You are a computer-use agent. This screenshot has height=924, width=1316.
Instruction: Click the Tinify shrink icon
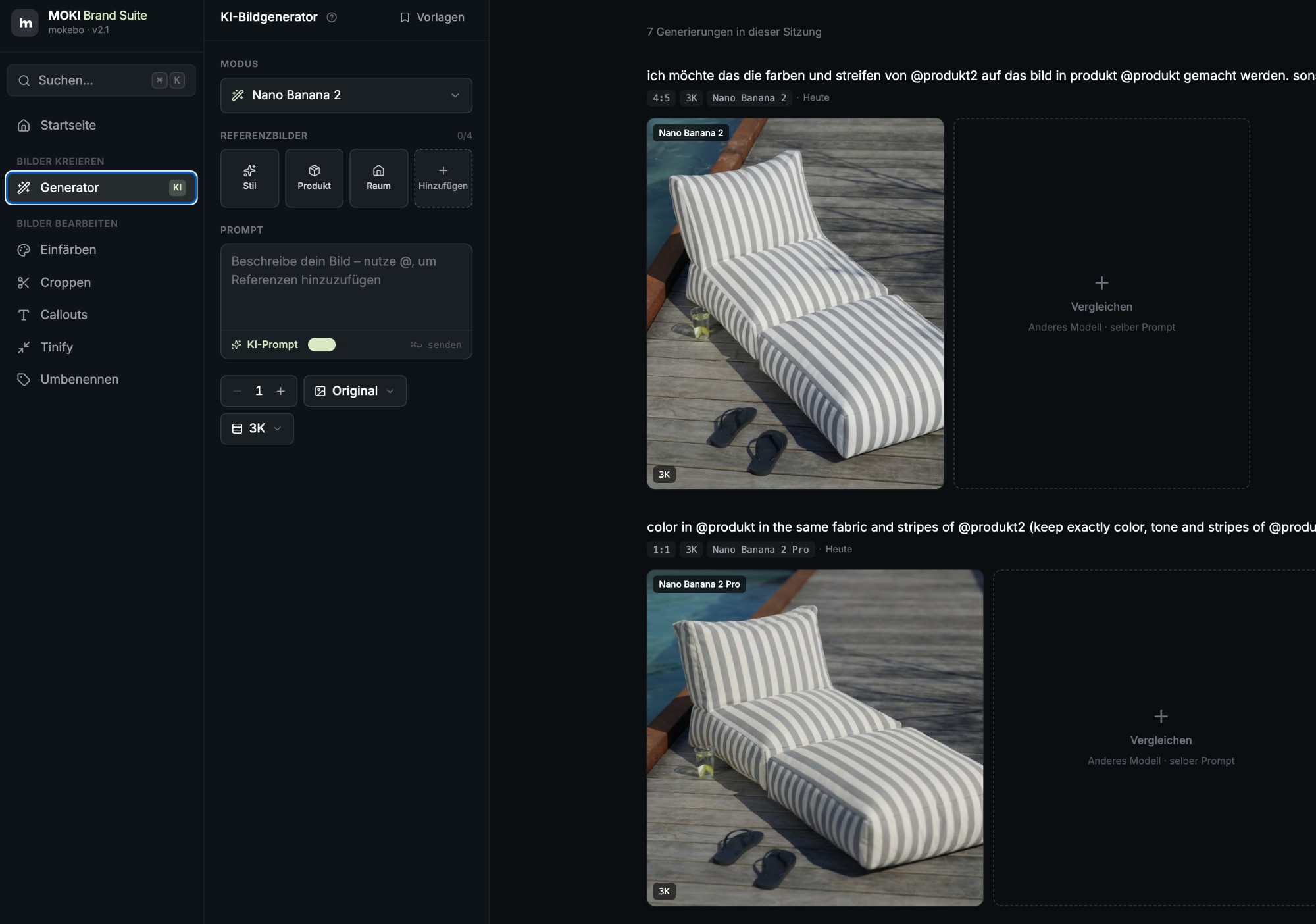click(24, 347)
